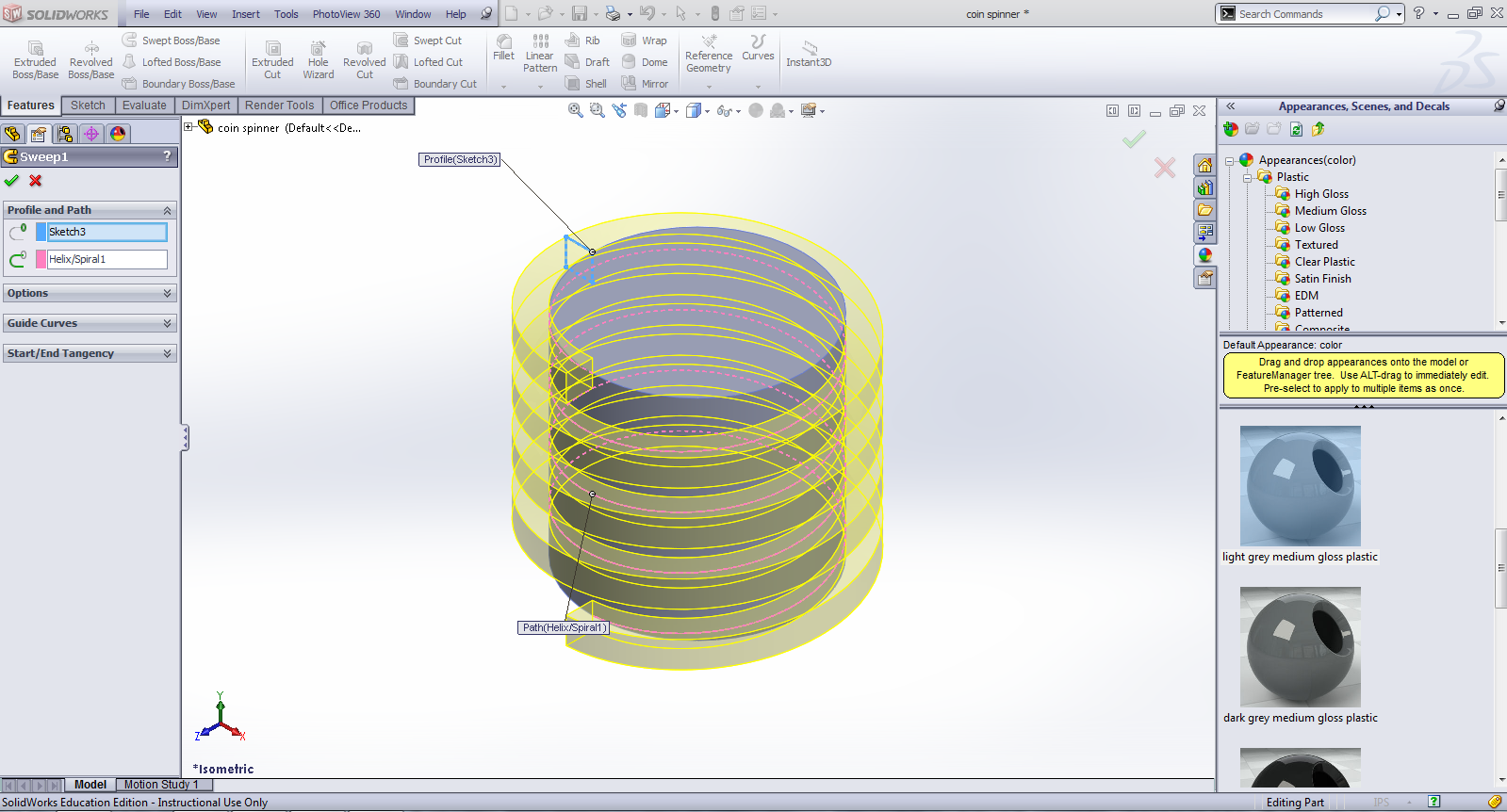Click Zoom to Fit in the view toolbar
The width and height of the screenshot is (1507, 812).
[575, 110]
